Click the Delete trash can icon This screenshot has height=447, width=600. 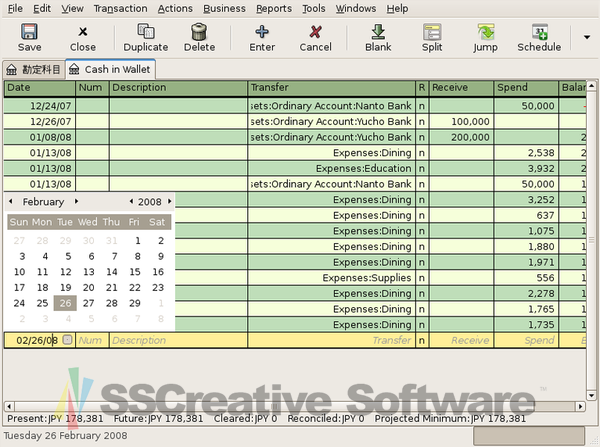click(x=199, y=31)
